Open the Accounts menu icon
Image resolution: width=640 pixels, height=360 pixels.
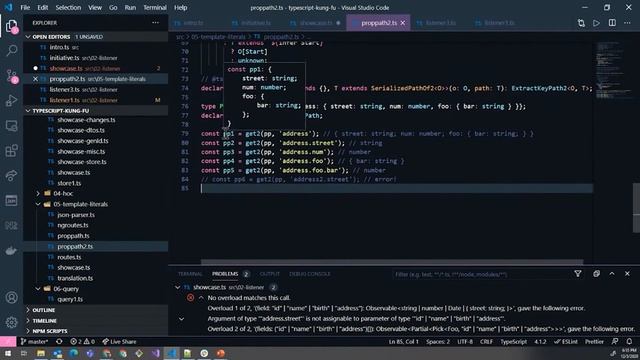(x=11, y=298)
